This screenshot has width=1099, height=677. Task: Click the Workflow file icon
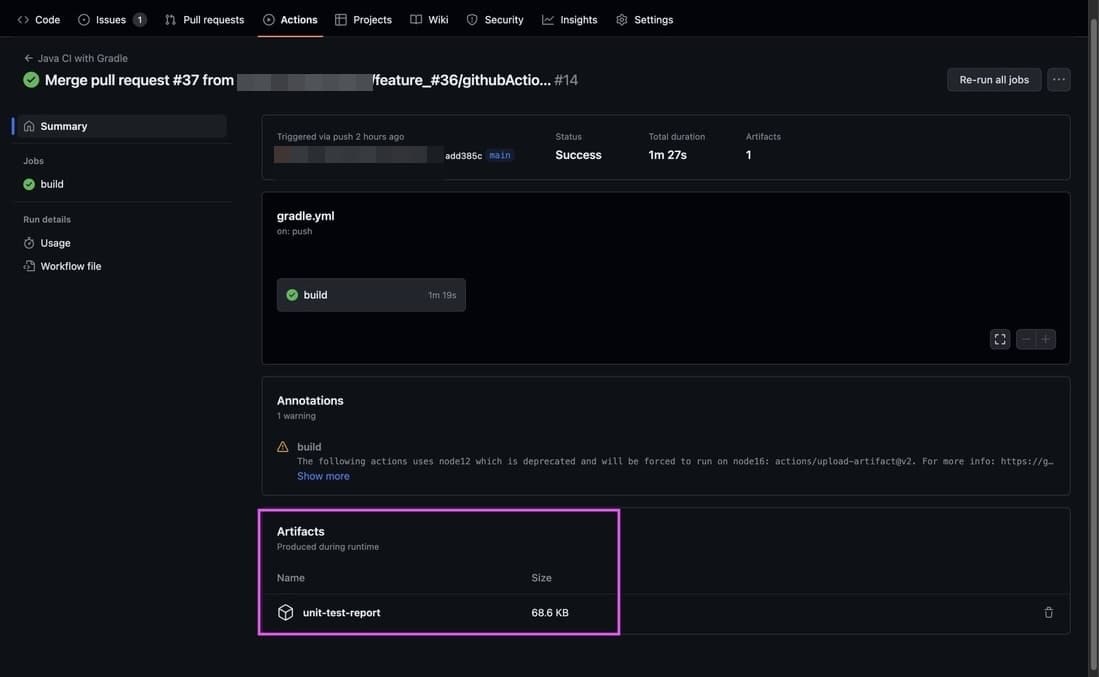pos(29,266)
